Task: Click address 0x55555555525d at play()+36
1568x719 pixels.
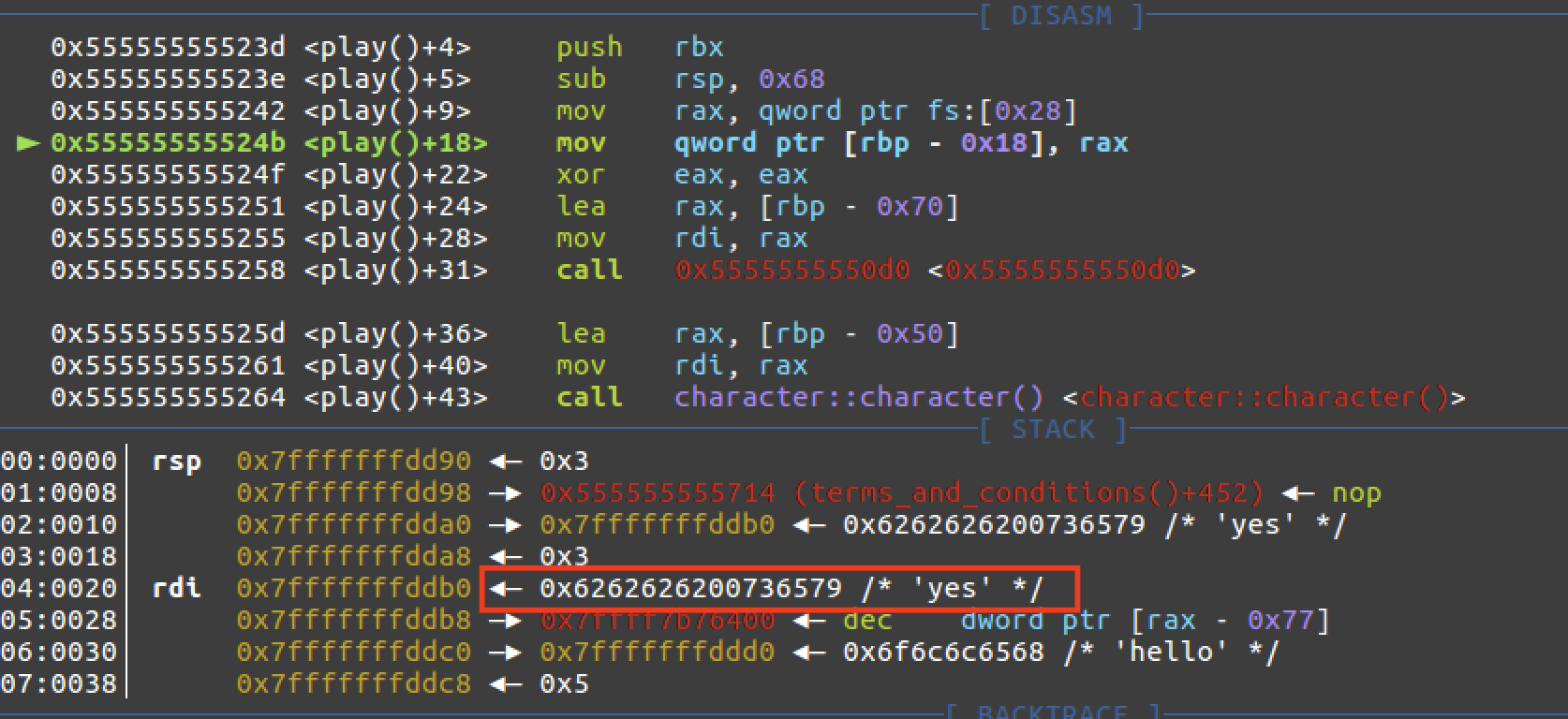Action: 168,333
